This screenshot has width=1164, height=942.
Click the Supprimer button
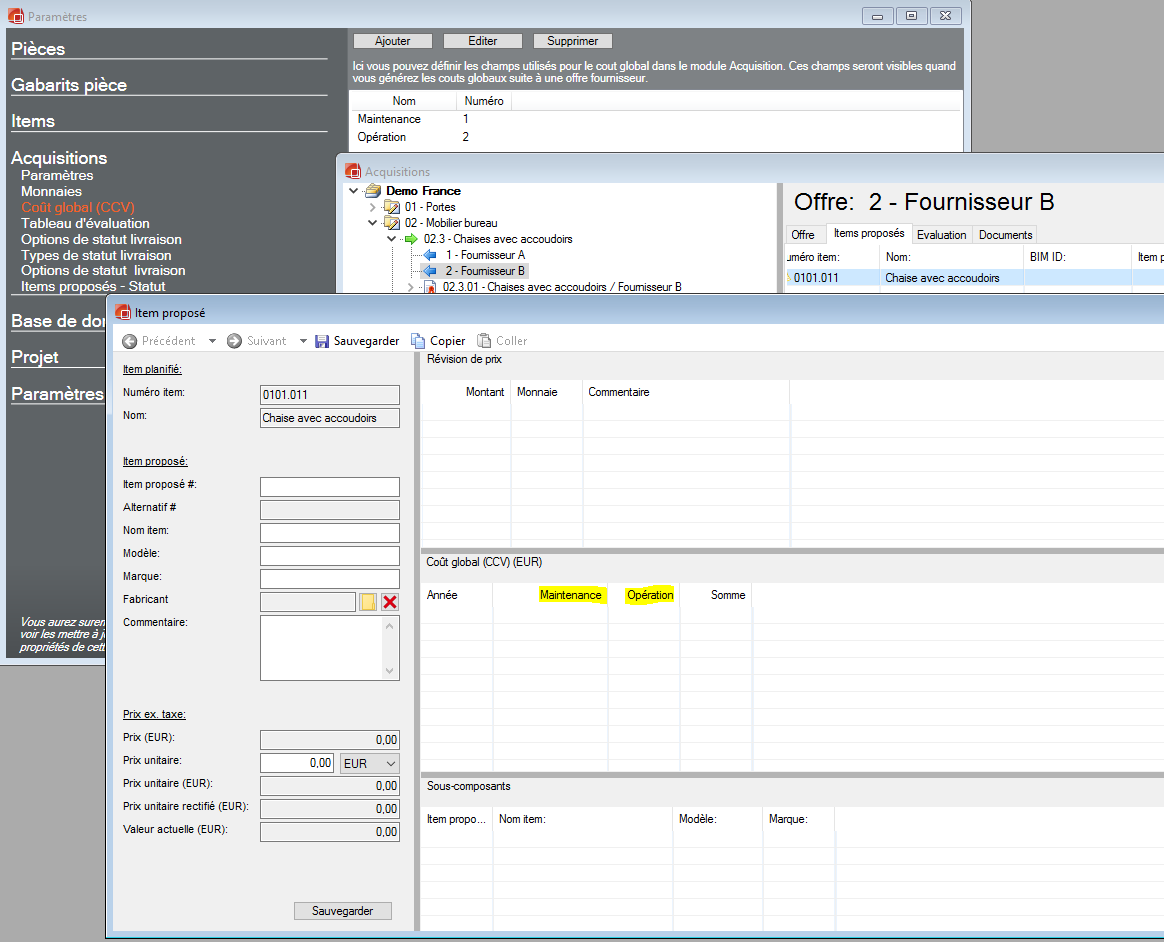pyautogui.click(x=572, y=41)
